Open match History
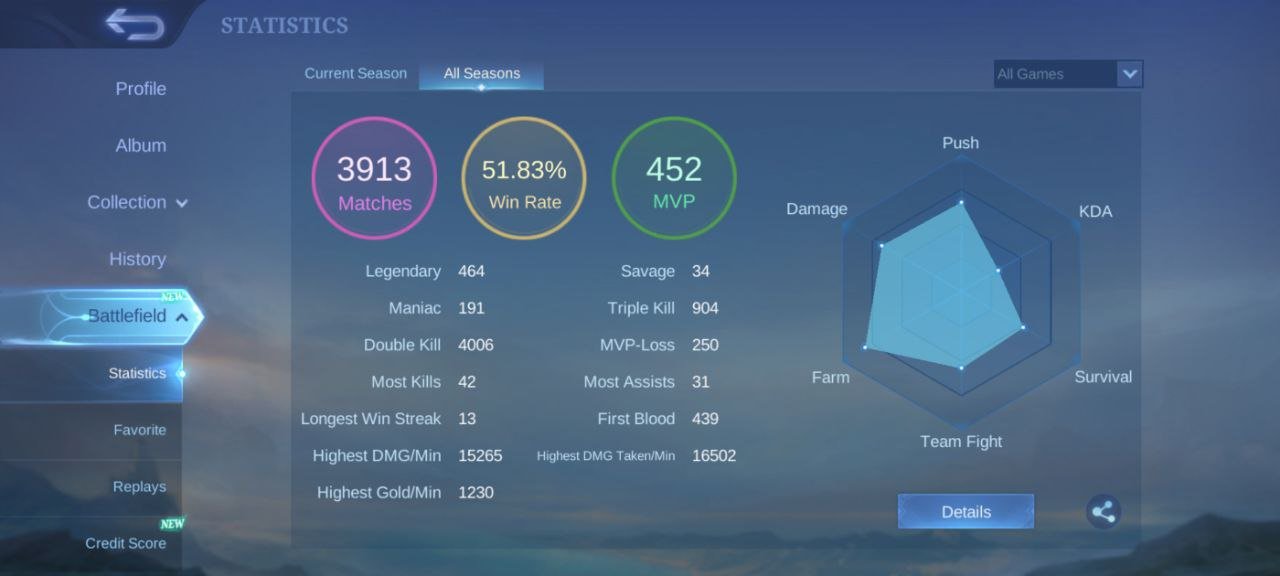The height and width of the screenshot is (576, 1280). 137,260
